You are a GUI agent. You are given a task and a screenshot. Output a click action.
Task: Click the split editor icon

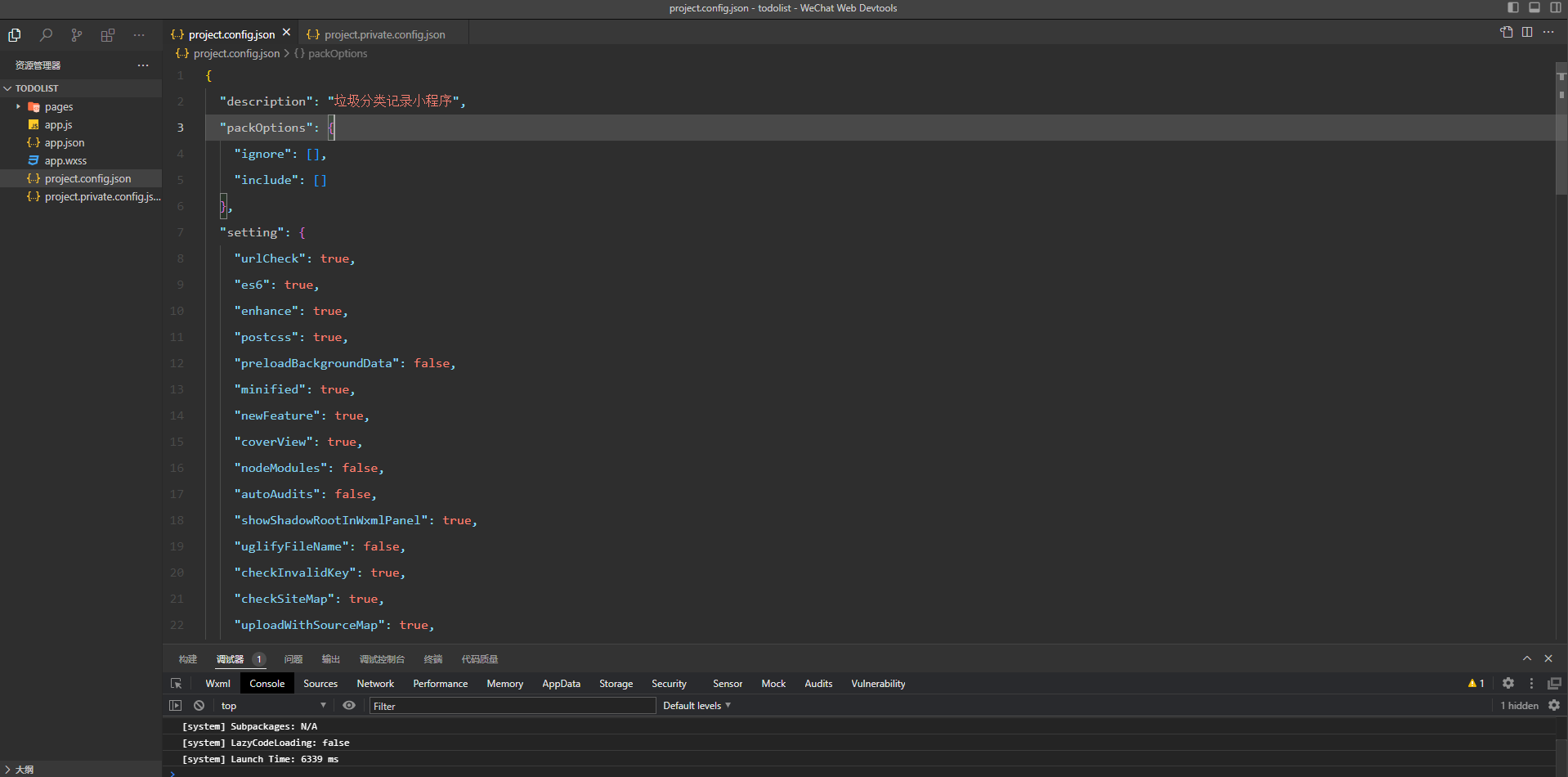pos(1527,32)
